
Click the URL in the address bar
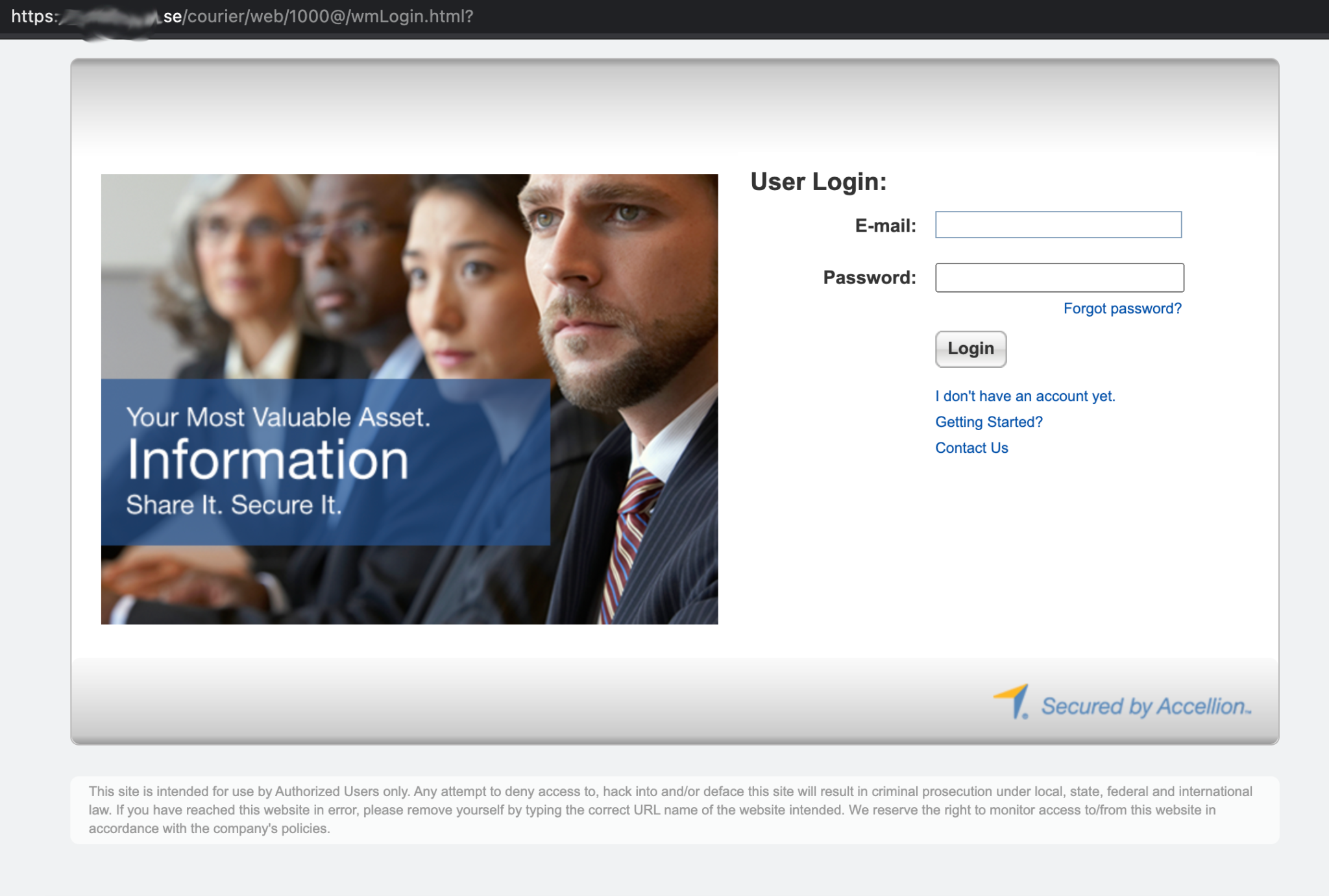[260, 16]
